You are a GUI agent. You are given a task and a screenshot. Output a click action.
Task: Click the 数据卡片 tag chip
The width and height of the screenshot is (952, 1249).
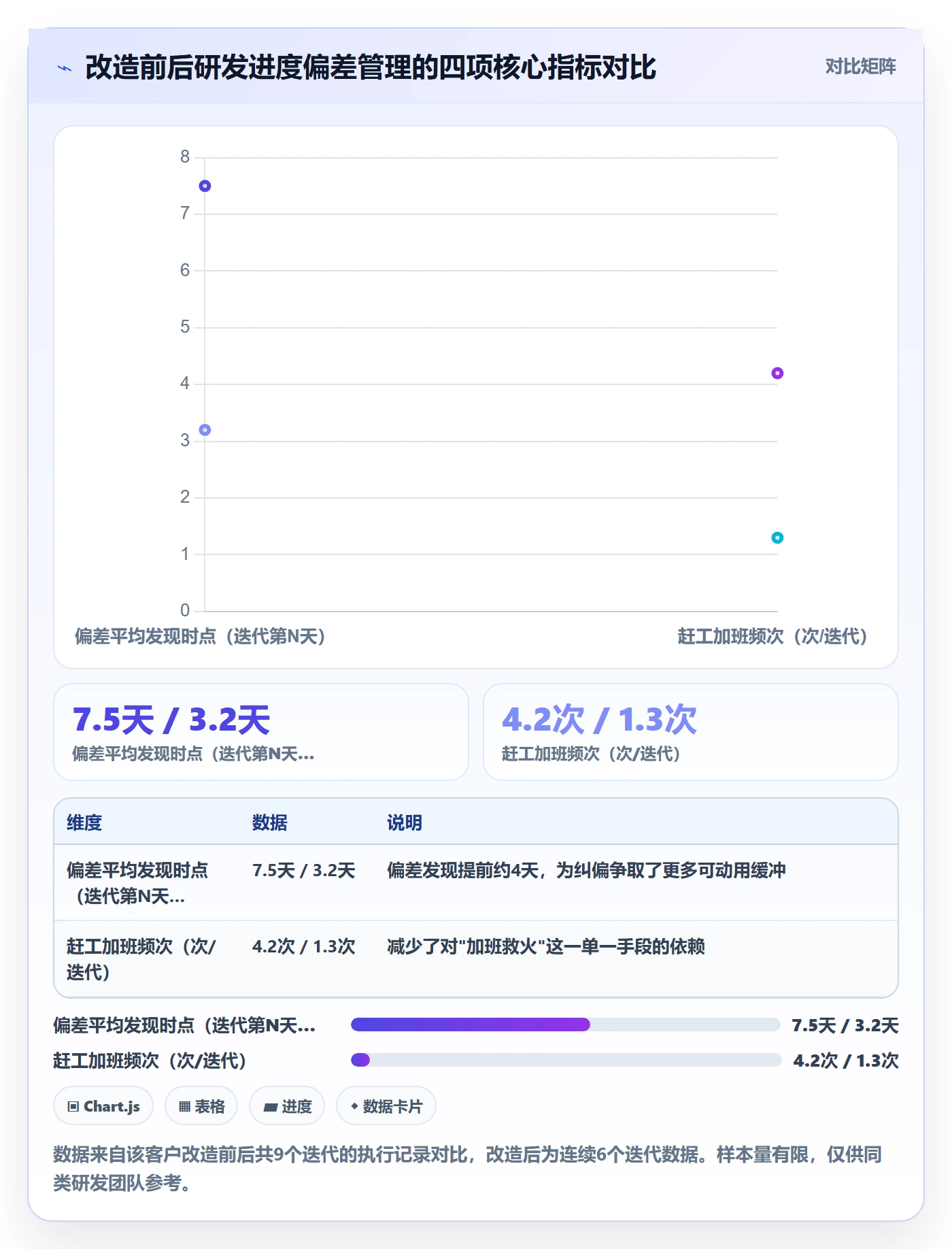pos(386,1106)
